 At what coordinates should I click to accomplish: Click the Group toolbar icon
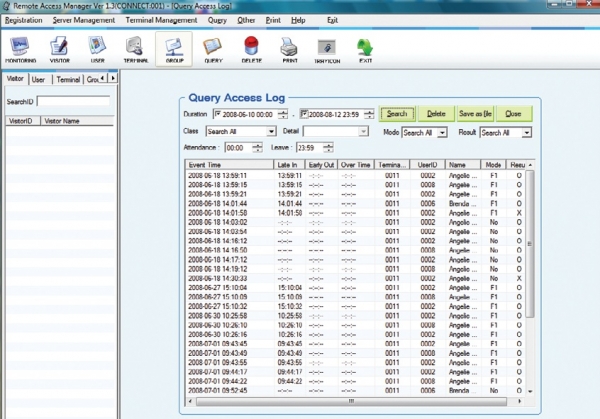[x=173, y=47]
